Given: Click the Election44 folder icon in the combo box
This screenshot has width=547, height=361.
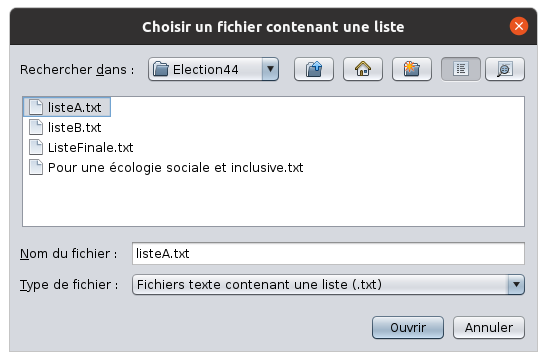Looking at the screenshot, I should point(161,69).
